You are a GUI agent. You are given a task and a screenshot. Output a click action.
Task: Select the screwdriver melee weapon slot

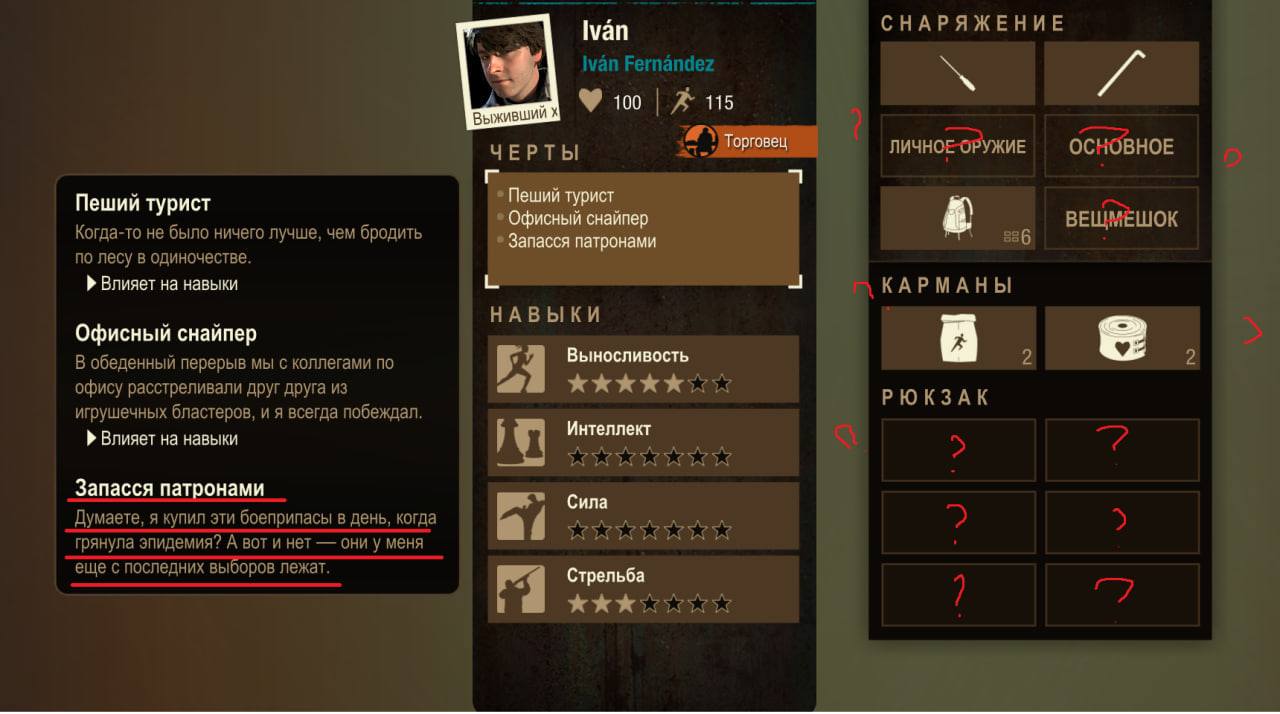tap(958, 73)
